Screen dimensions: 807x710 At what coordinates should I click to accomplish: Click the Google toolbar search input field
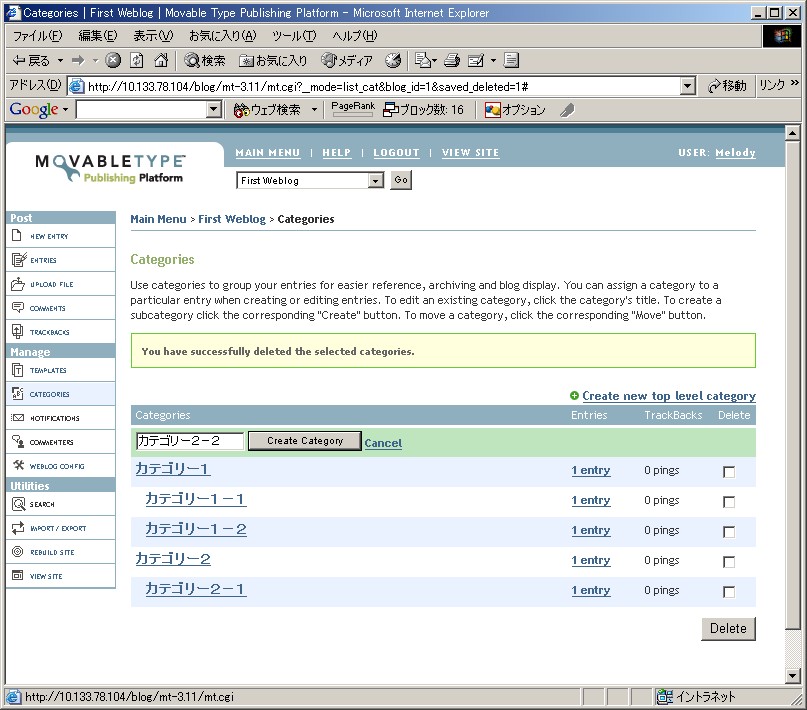142,109
